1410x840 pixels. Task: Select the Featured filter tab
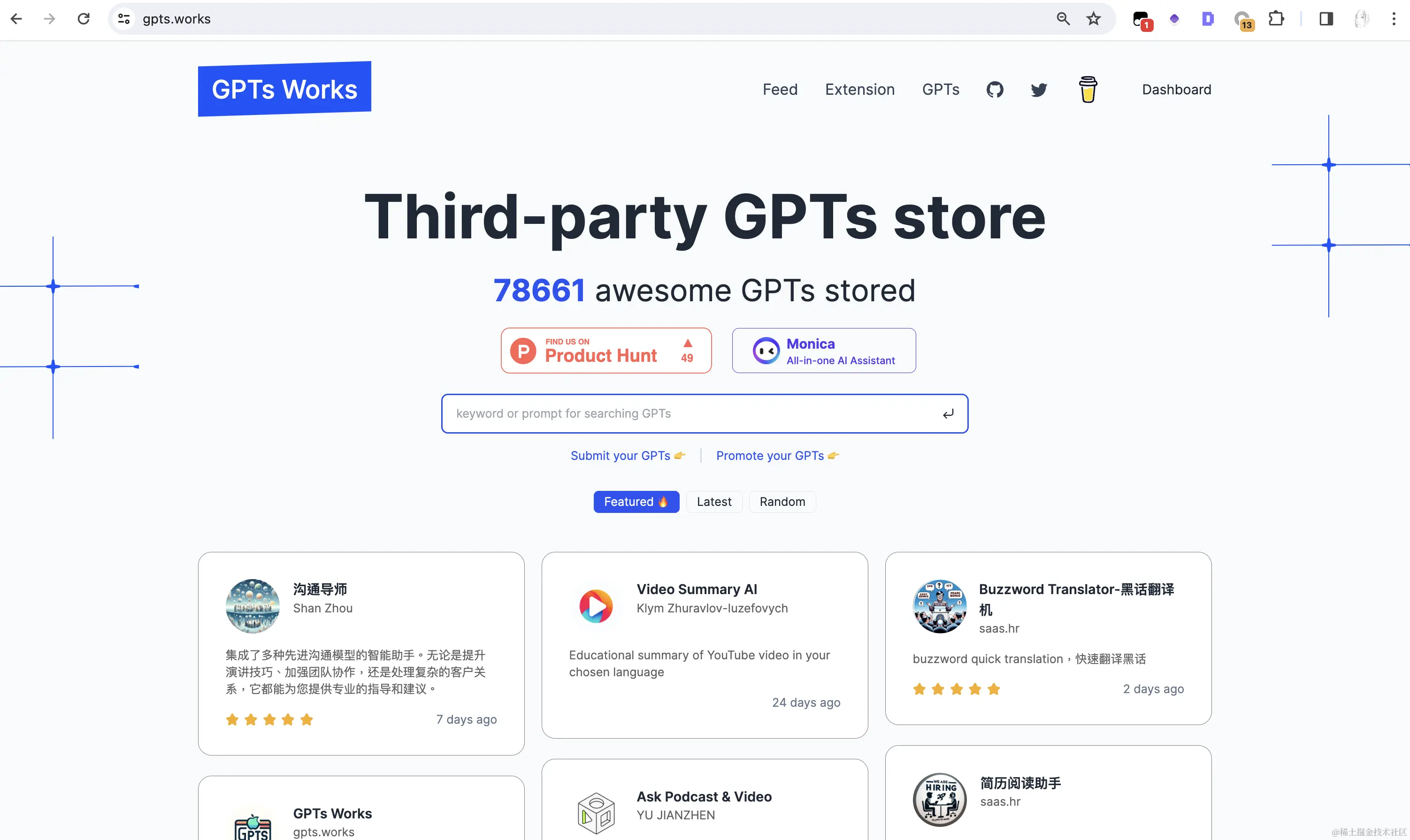coord(636,502)
